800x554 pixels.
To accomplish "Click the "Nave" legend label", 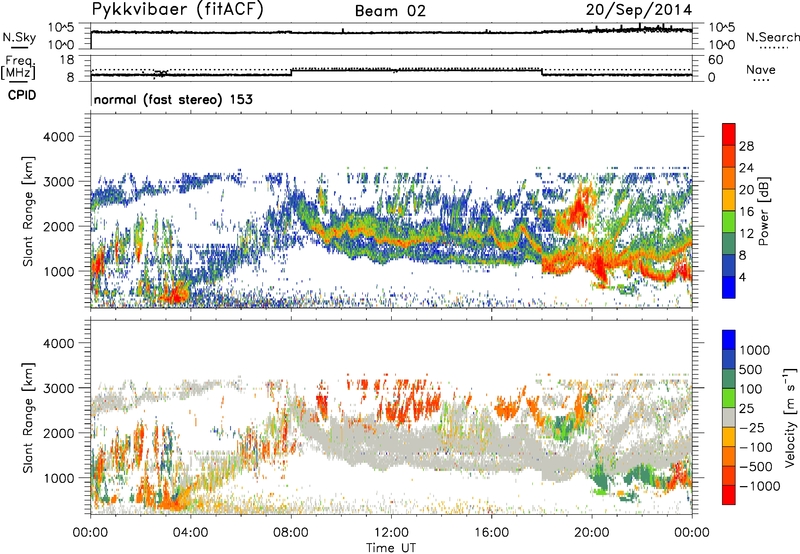I will pyautogui.click(x=761, y=70).
